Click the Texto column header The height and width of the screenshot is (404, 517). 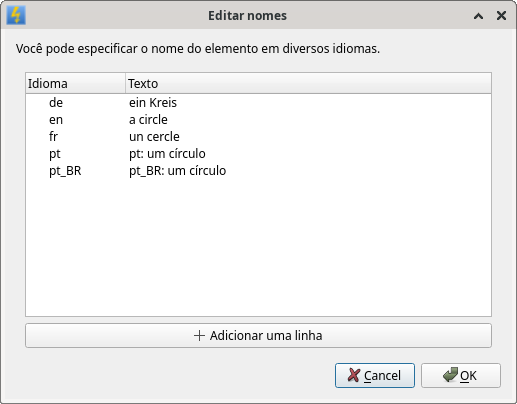(x=308, y=83)
